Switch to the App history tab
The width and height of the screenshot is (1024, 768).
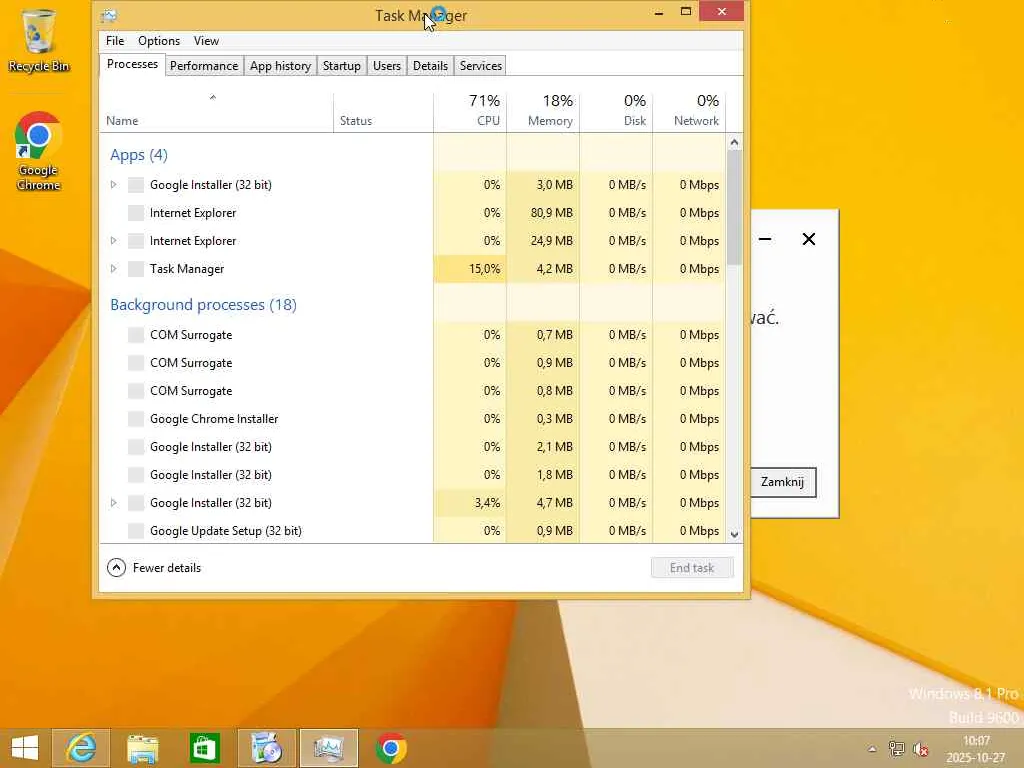click(x=280, y=66)
